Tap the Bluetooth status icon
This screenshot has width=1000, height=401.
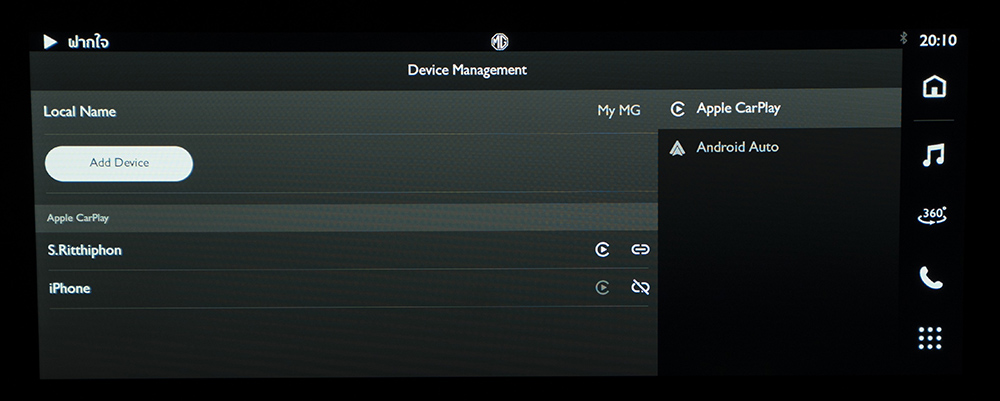coord(903,38)
